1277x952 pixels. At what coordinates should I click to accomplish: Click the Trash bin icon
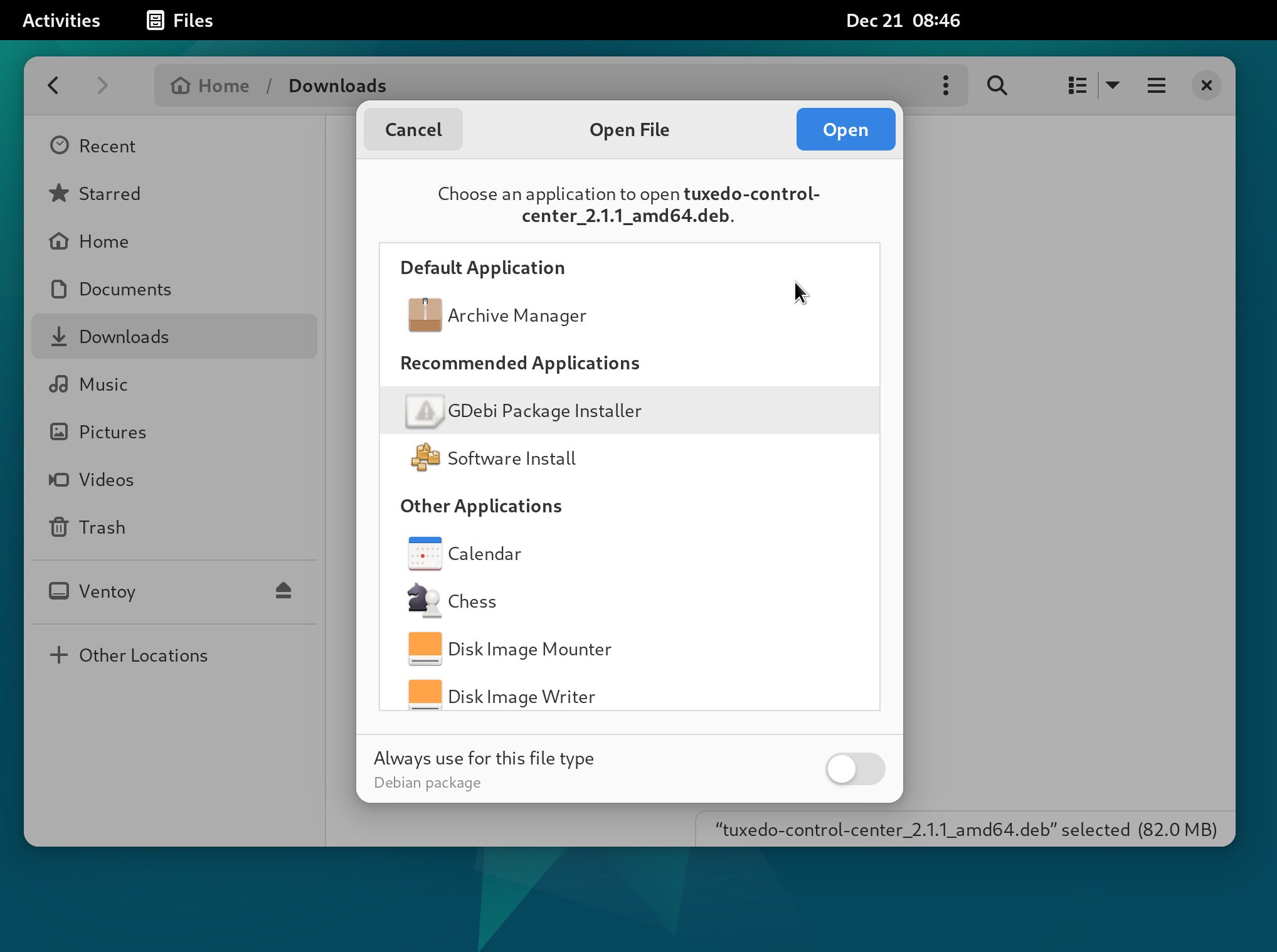[59, 527]
